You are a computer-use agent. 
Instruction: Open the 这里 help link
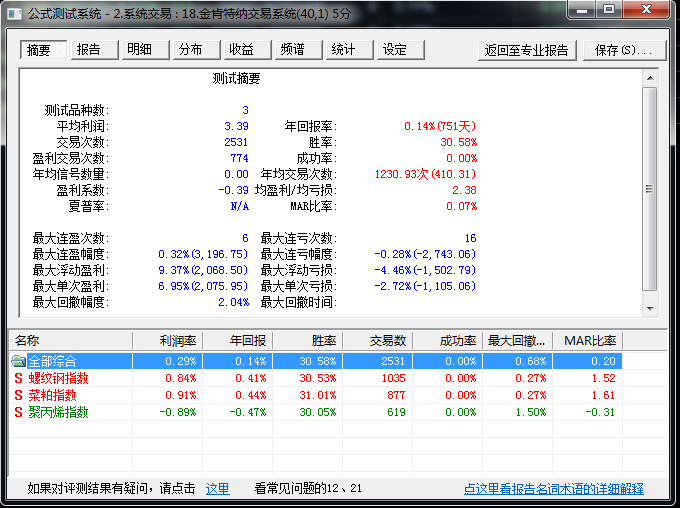click(217, 489)
